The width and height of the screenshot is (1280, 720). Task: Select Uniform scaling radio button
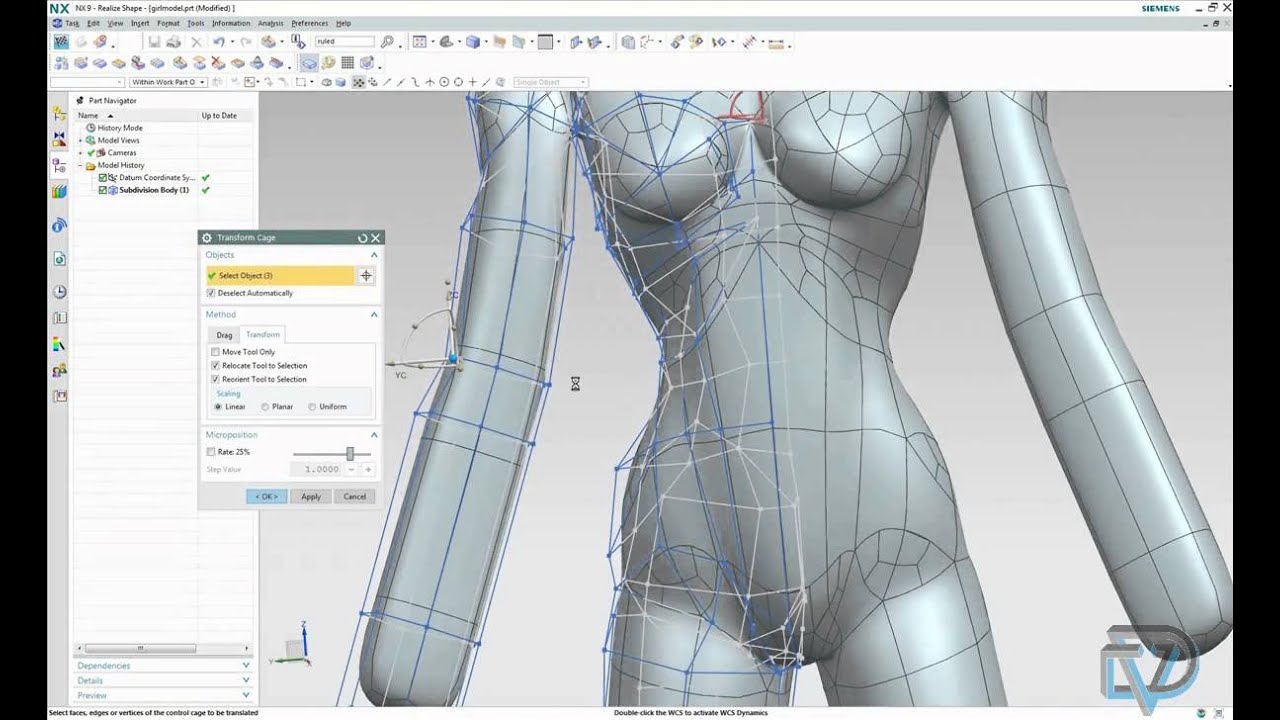pos(312,407)
